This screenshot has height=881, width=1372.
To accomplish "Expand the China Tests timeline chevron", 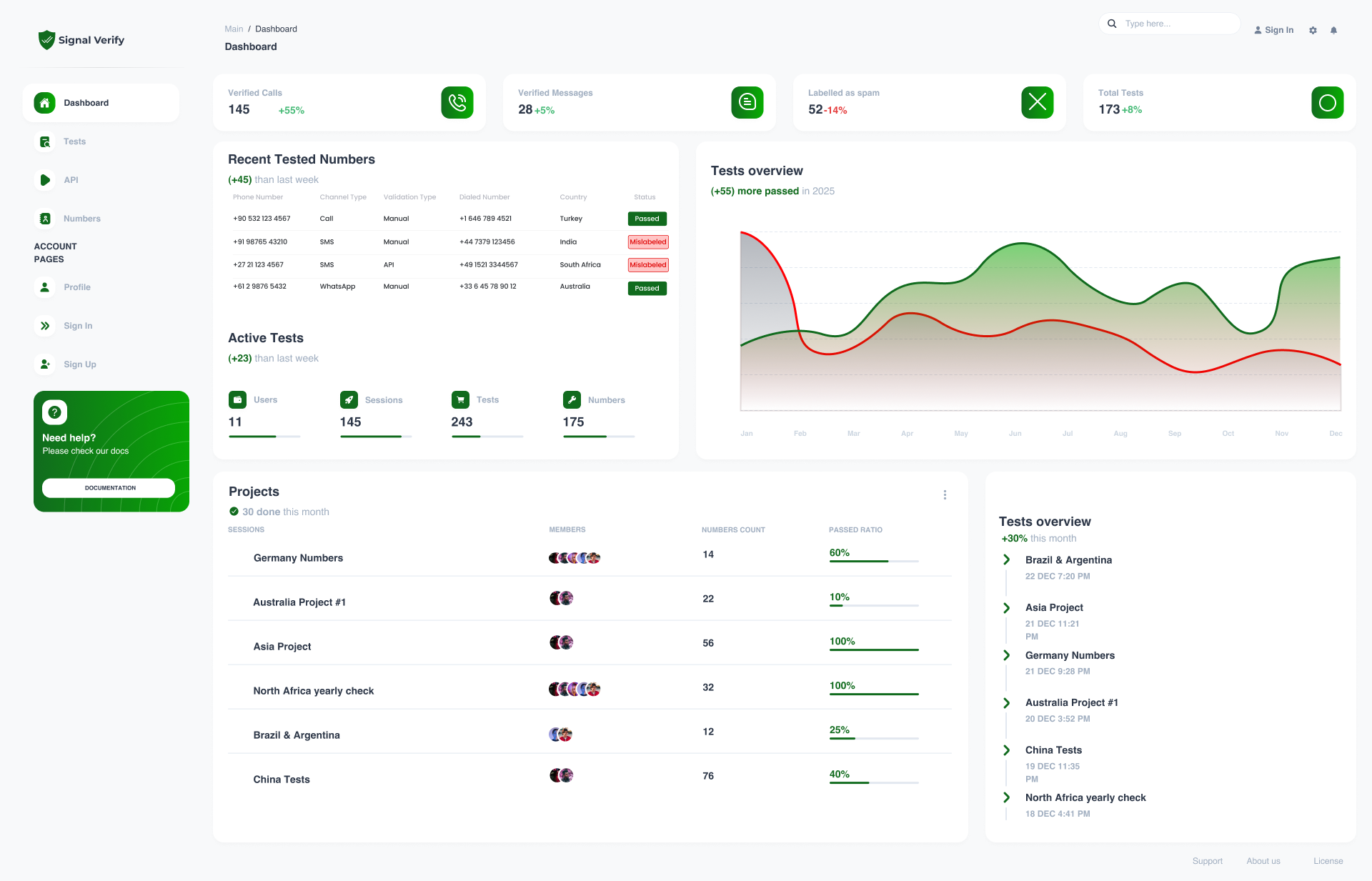I will [1006, 750].
